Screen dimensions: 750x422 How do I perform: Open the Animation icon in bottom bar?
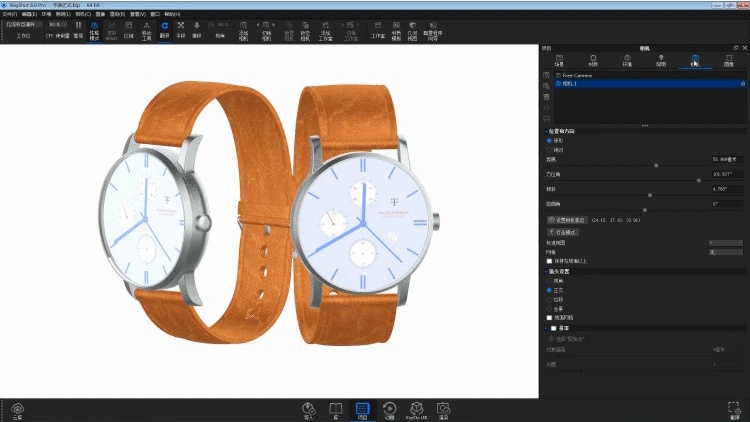(x=389, y=411)
